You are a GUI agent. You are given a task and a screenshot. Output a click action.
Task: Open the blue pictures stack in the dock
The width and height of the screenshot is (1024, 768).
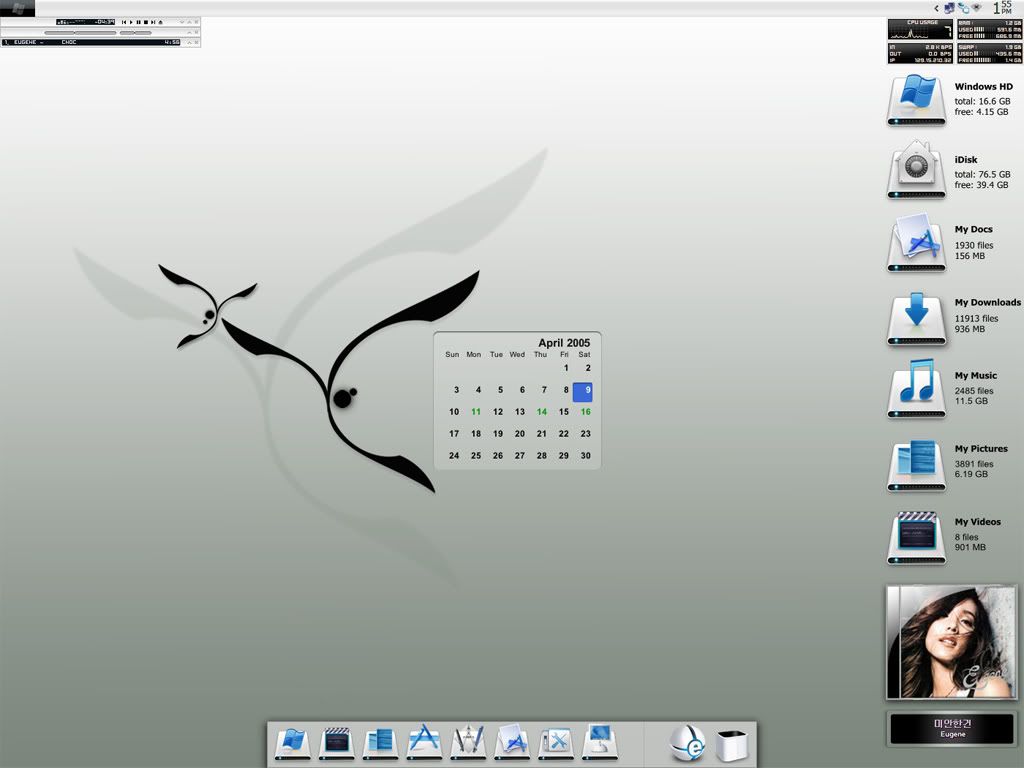point(380,743)
